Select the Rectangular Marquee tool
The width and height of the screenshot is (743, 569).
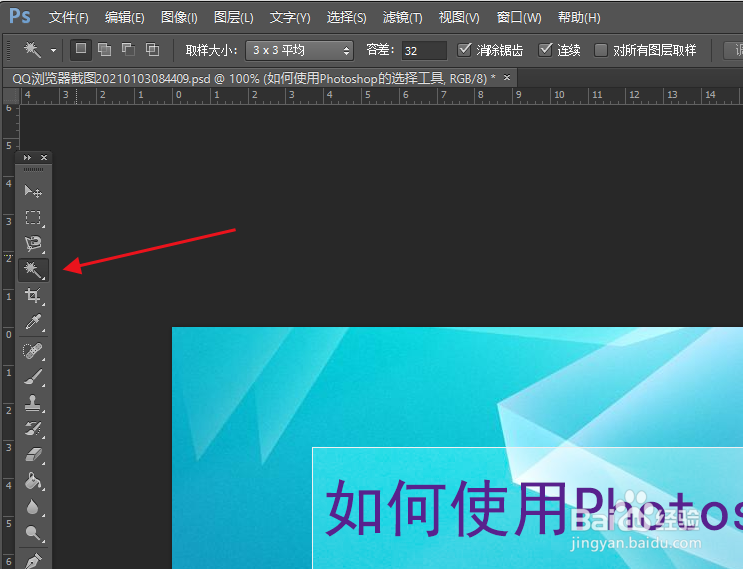33,217
